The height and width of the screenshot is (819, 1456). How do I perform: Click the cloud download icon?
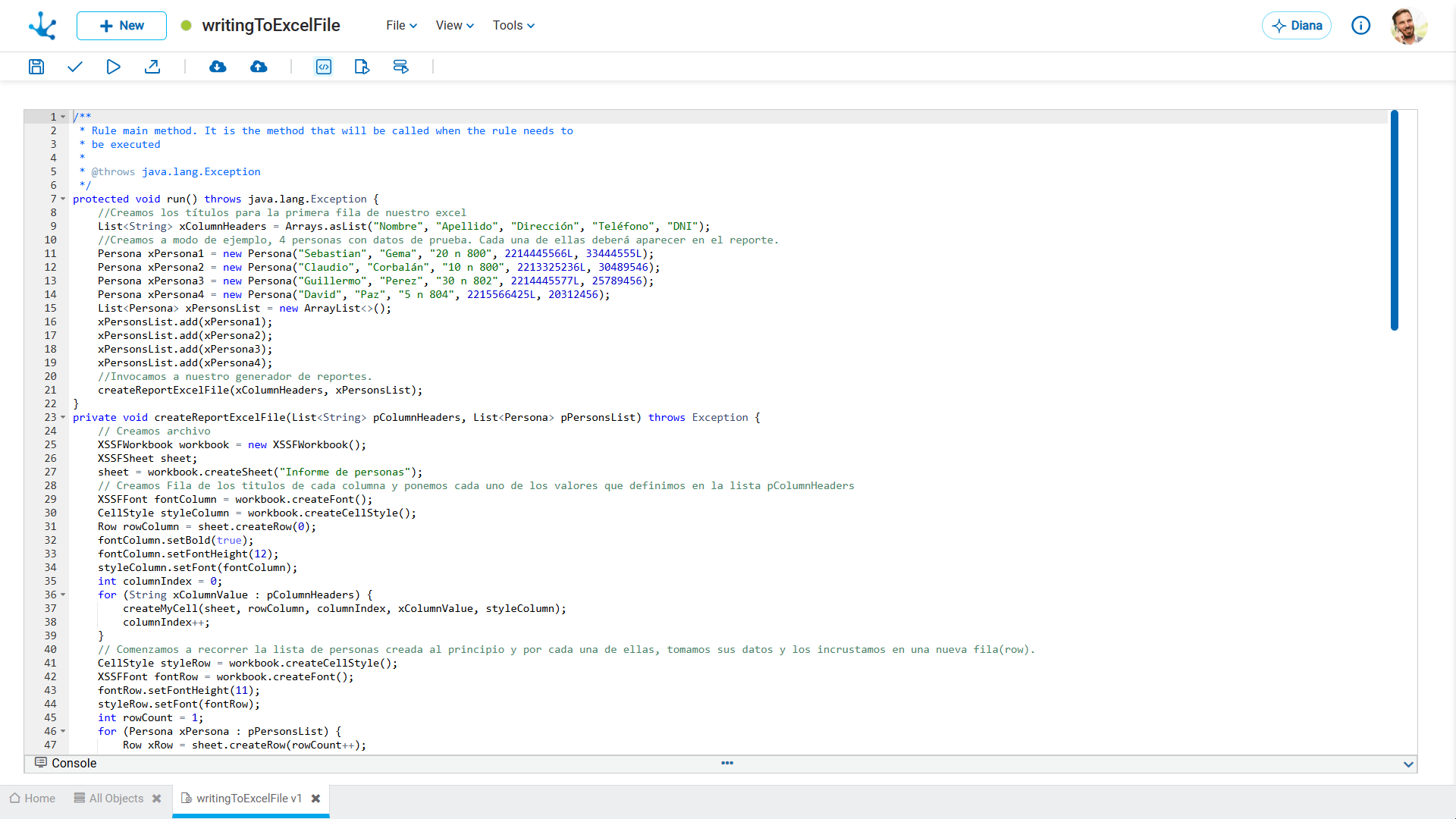pos(218,67)
